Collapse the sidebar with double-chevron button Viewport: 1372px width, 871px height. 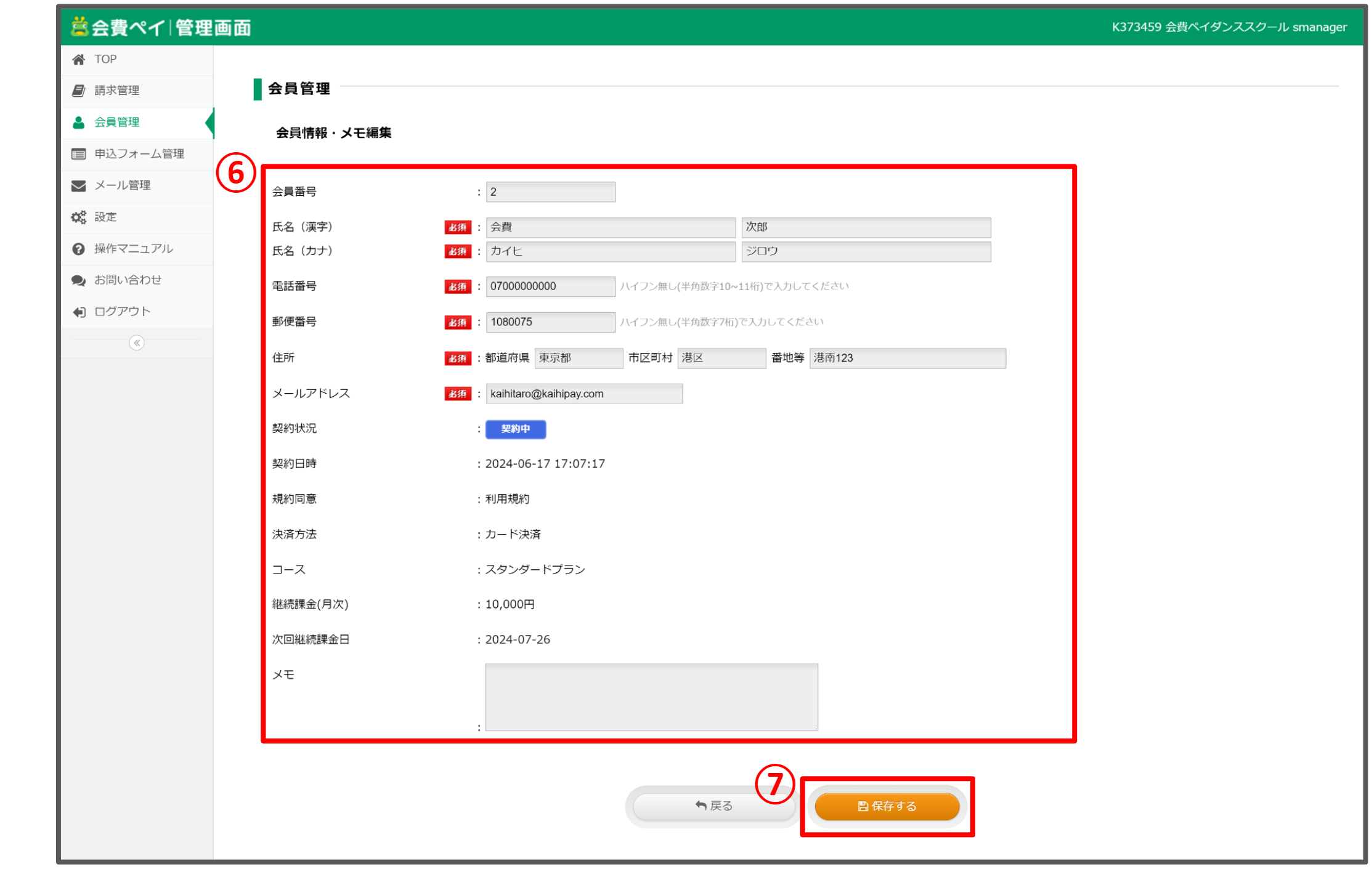click(137, 342)
